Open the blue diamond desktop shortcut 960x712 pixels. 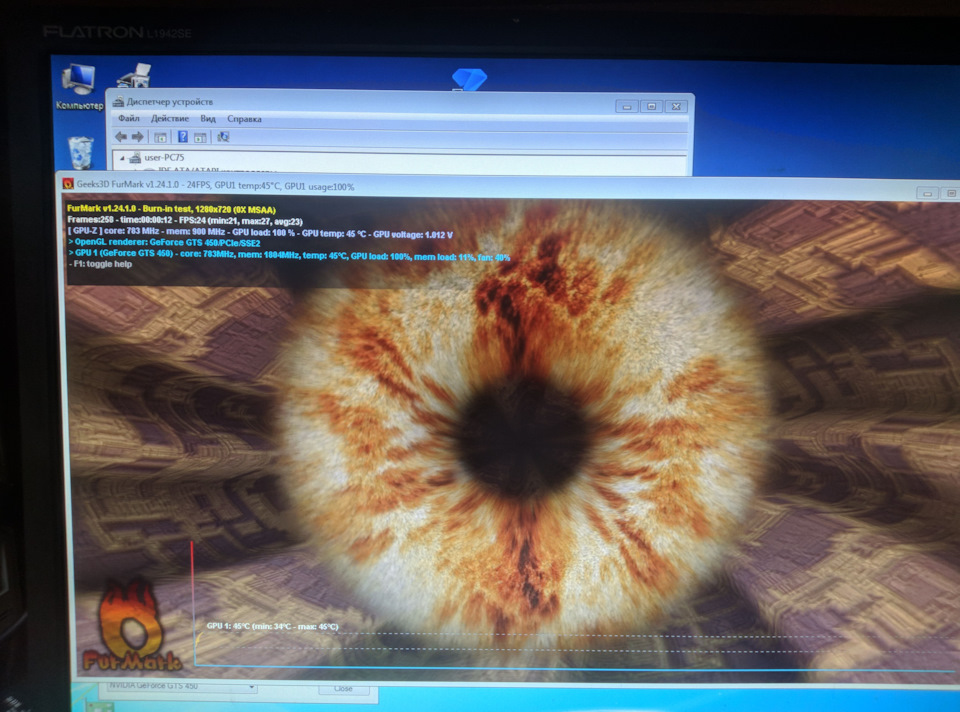469,79
